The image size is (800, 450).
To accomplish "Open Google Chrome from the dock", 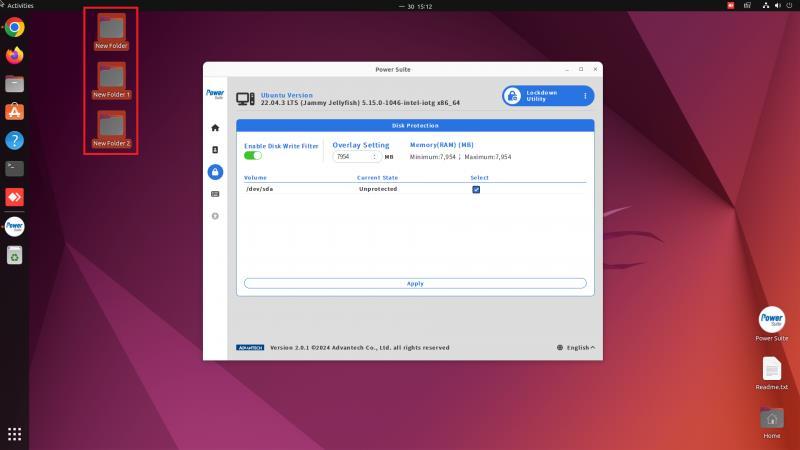I will point(14,27).
